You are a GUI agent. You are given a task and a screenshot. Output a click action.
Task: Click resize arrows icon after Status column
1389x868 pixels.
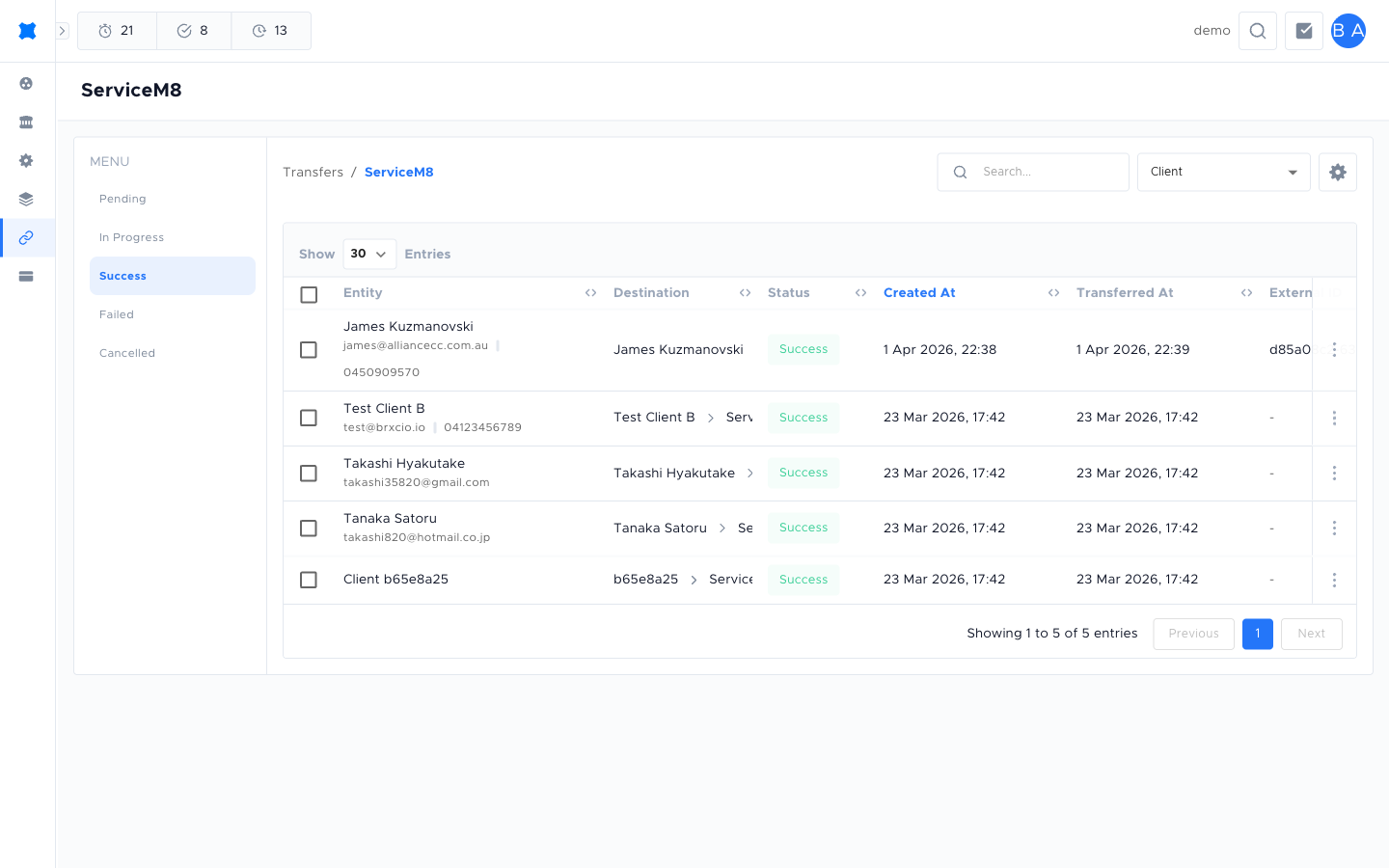pos(860,293)
